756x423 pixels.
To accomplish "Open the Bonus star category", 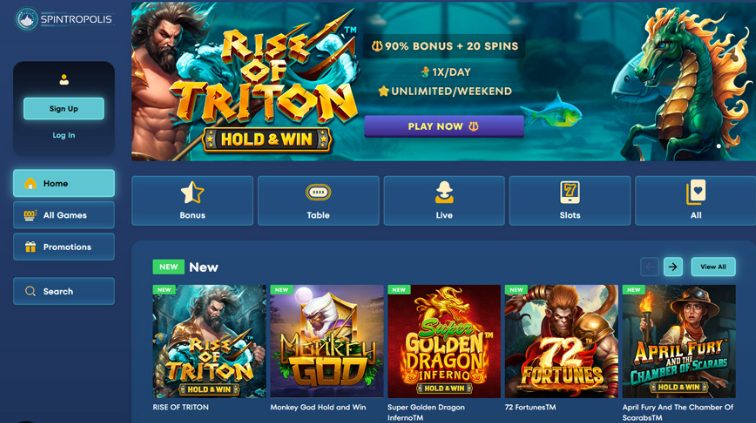I will pos(192,201).
